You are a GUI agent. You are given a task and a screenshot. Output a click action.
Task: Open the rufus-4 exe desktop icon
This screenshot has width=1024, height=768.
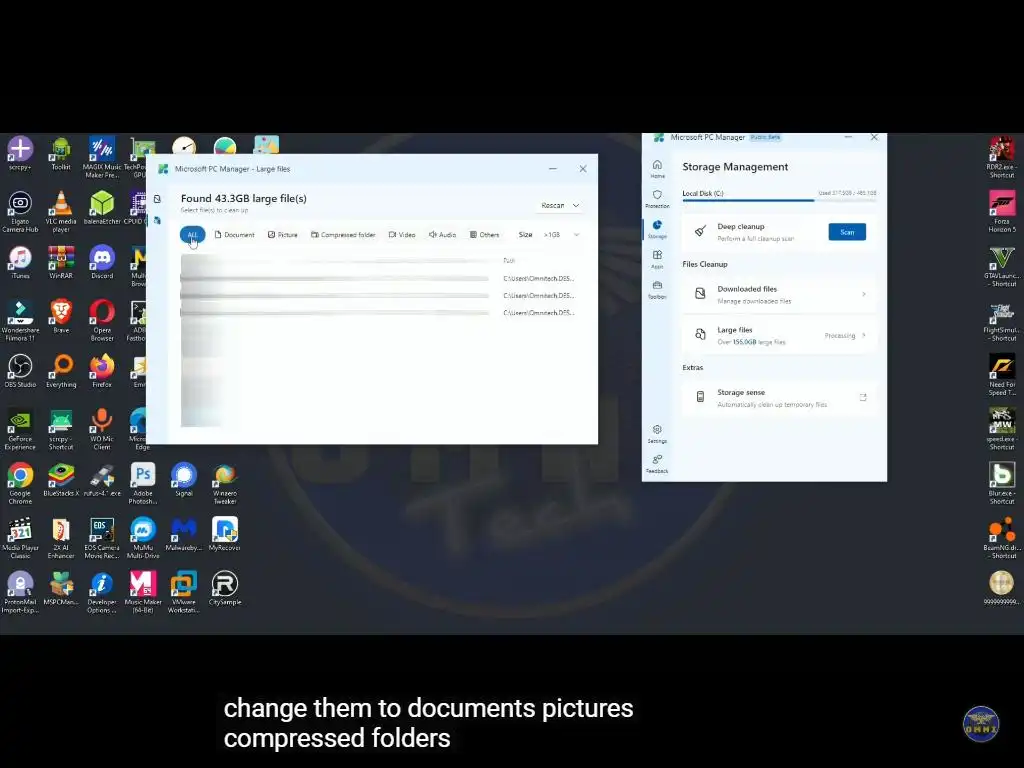pyautogui.click(x=102, y=479)
